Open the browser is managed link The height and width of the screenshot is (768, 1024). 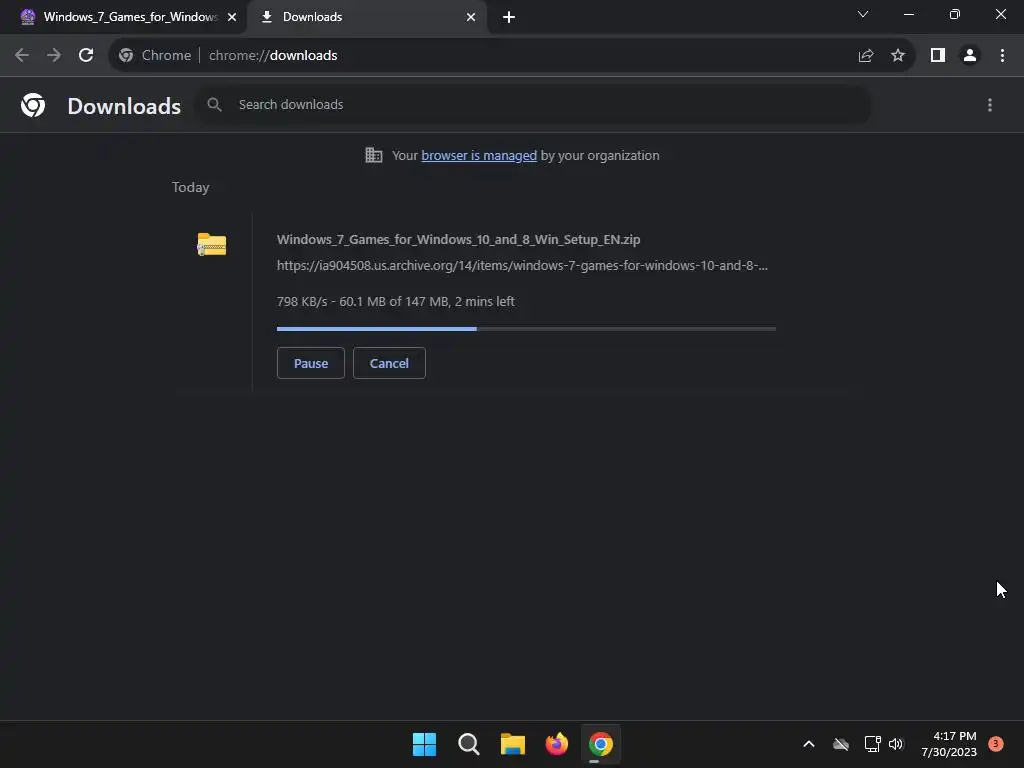(479, 155)
